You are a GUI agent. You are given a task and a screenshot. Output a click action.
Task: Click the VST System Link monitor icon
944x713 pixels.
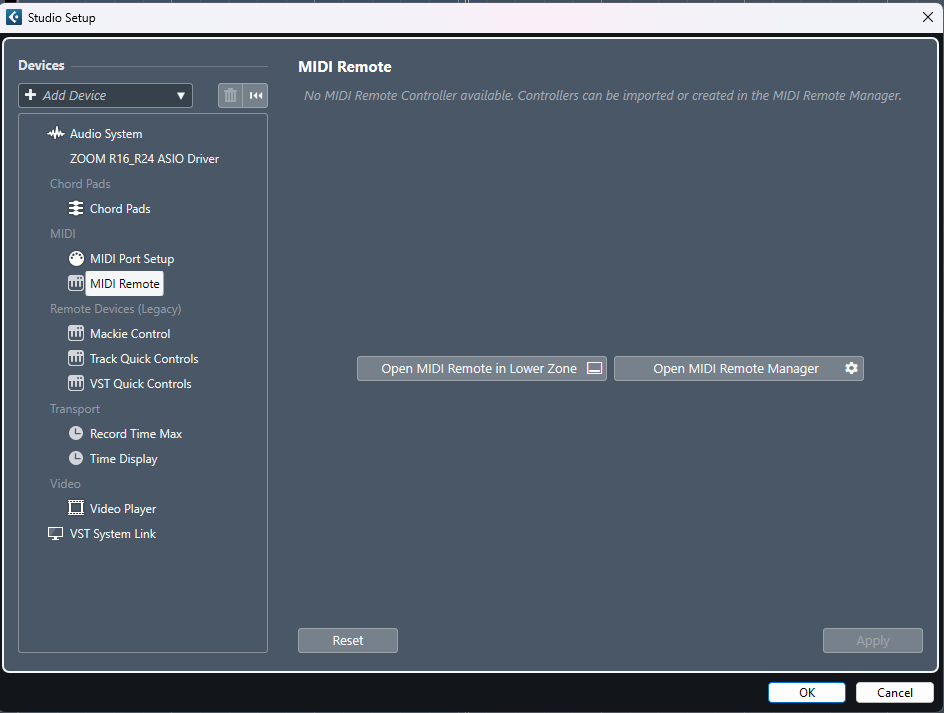[x=56, y=533]
